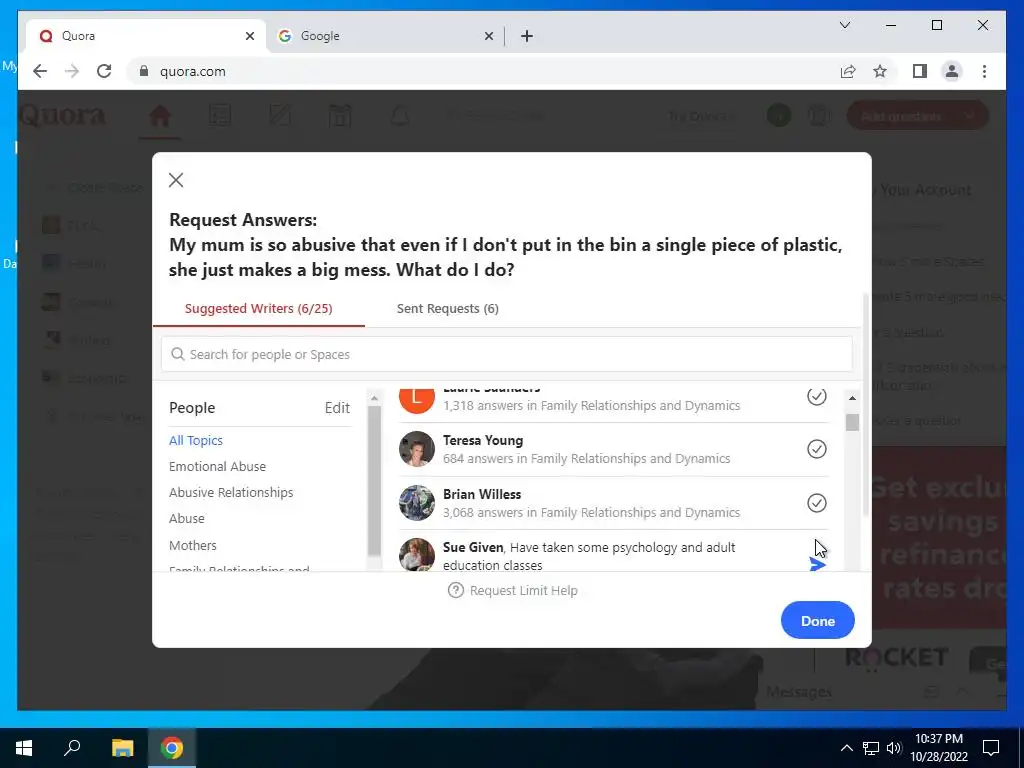Screen dimensions: 1024x768
Task: Filter by Abusive Relationships topic
Action: pos(231,492)
